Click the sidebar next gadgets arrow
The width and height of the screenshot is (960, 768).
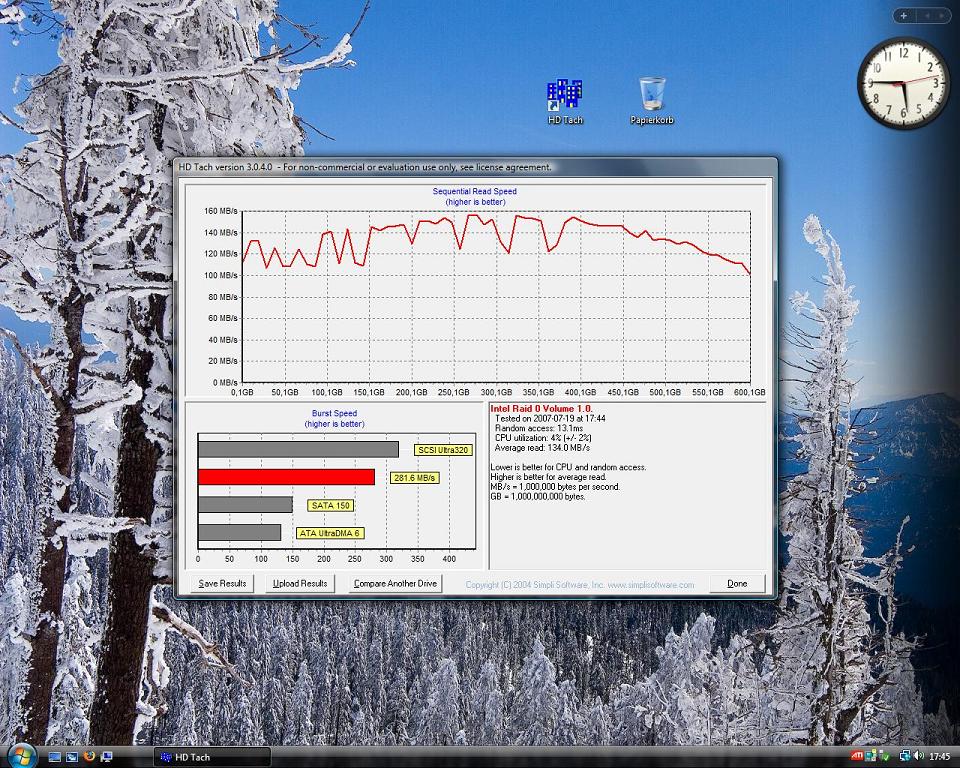(x=940, y=16)
